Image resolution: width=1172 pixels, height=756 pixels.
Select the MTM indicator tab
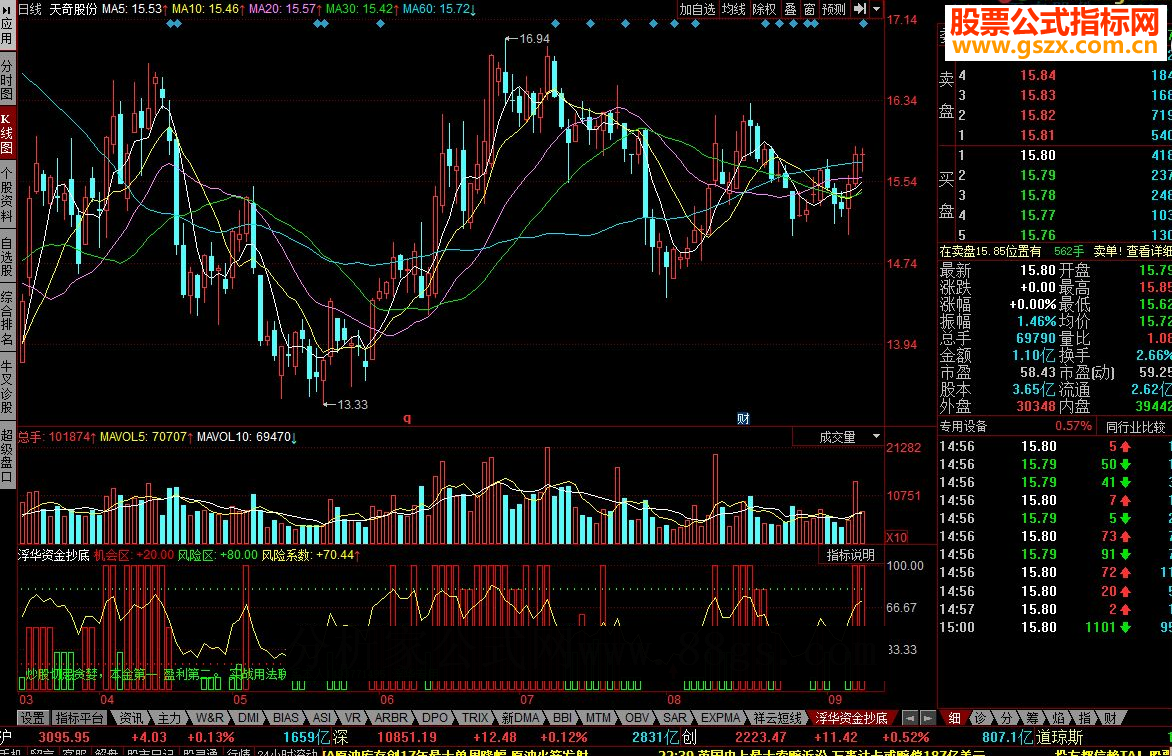point(598,718)
